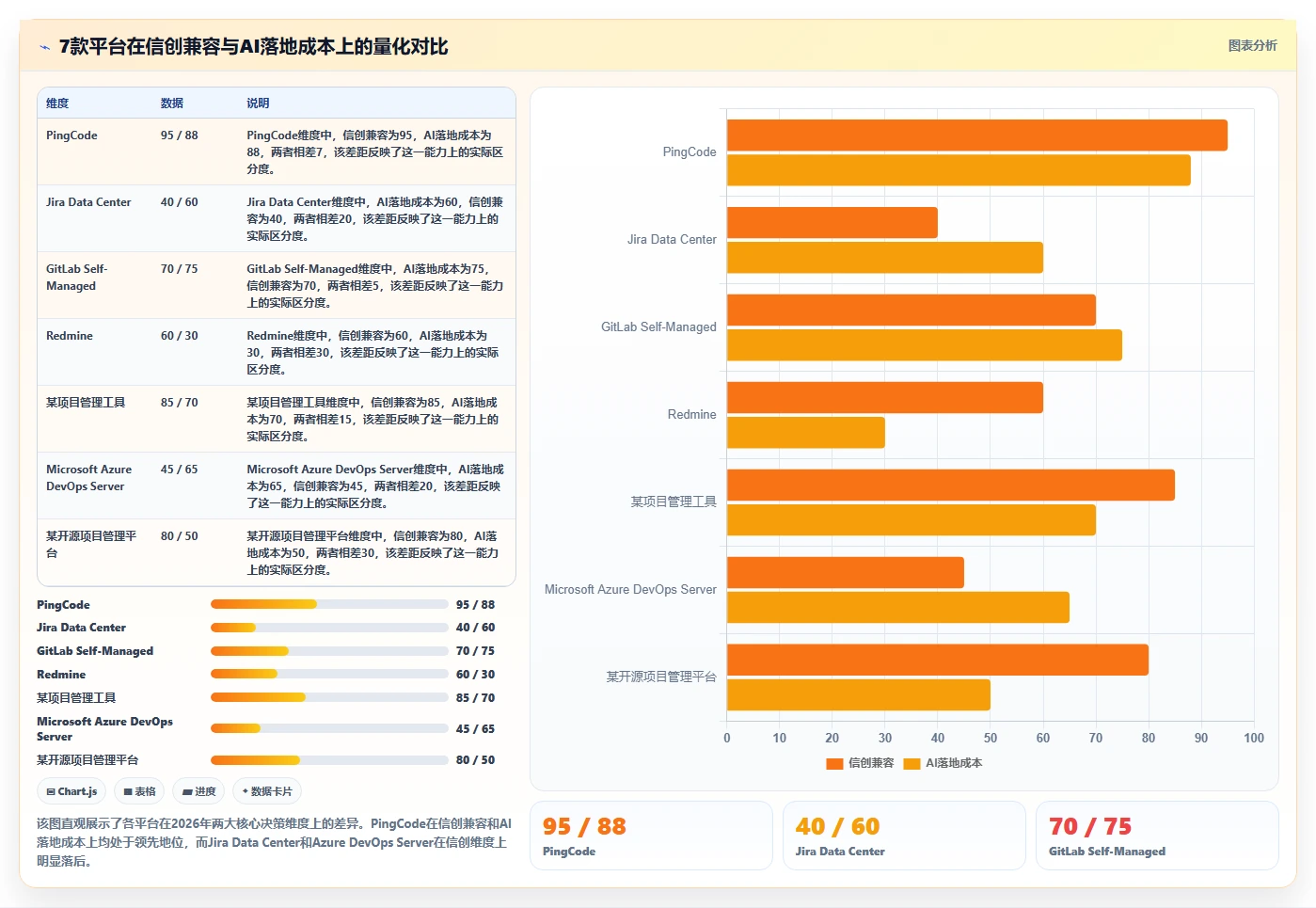Click the Redmine label on the chart axis
1316x908 pixels.
[691, 415]
